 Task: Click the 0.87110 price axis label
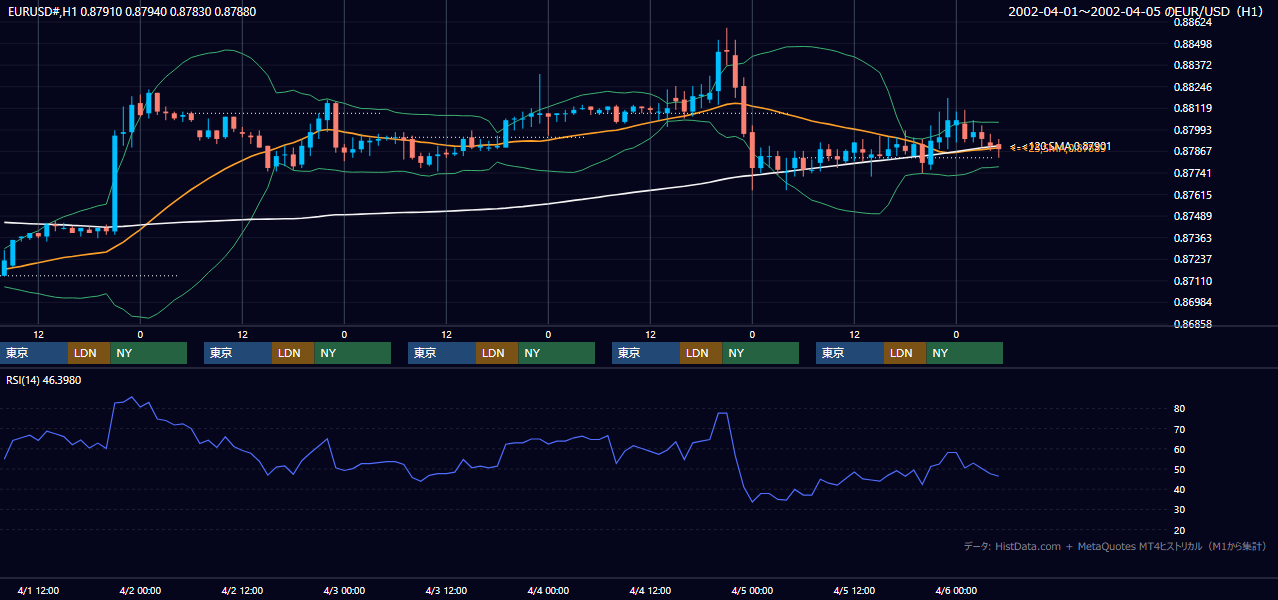[x=1192, y=281]
